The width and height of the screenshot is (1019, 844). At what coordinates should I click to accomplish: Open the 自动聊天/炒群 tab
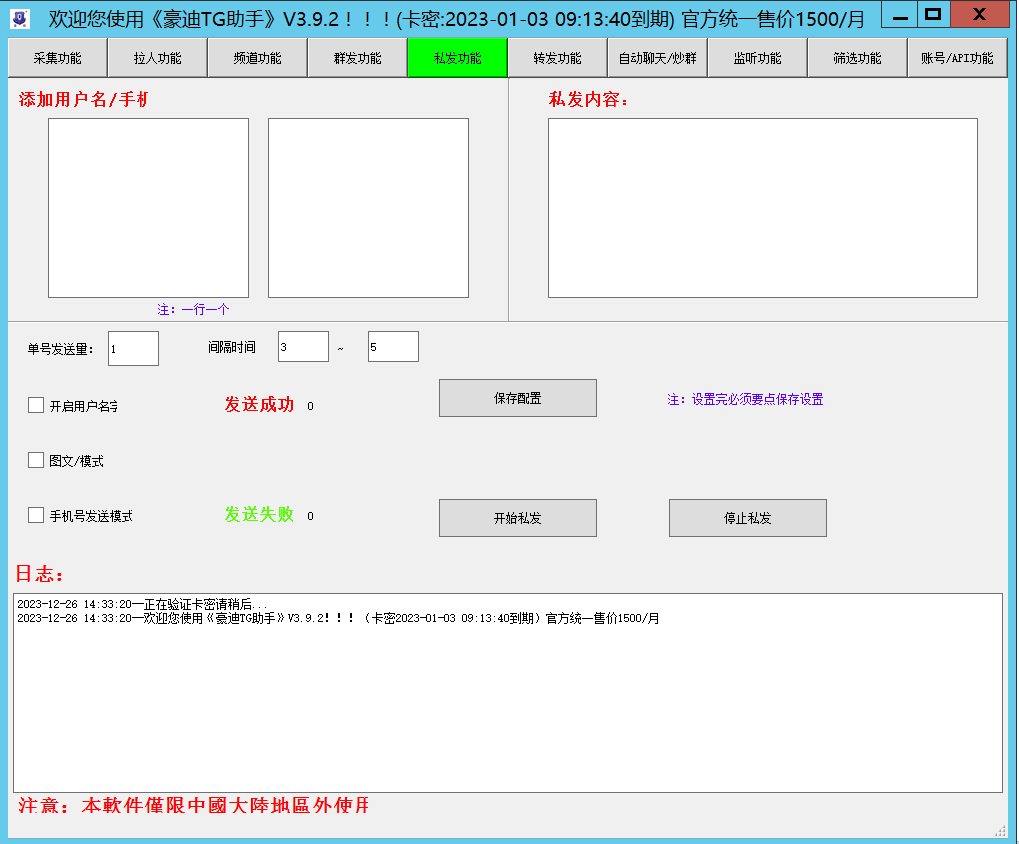point(658,58)
